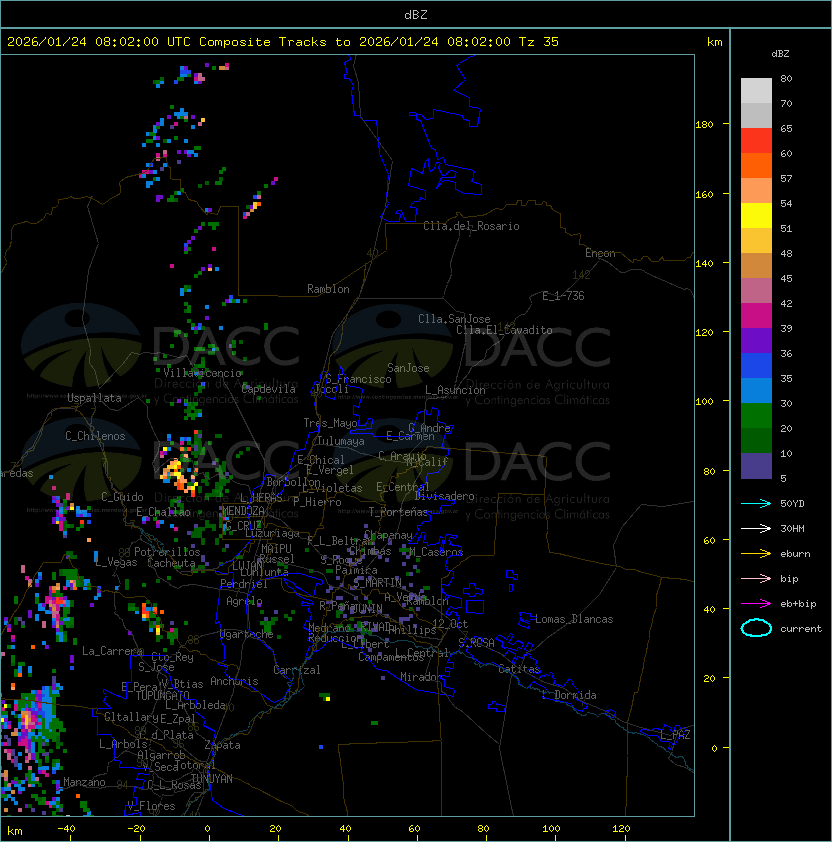832x842 pixels.
Task: Click the 'MENDOZA' map label
Action: coord(243,510)
